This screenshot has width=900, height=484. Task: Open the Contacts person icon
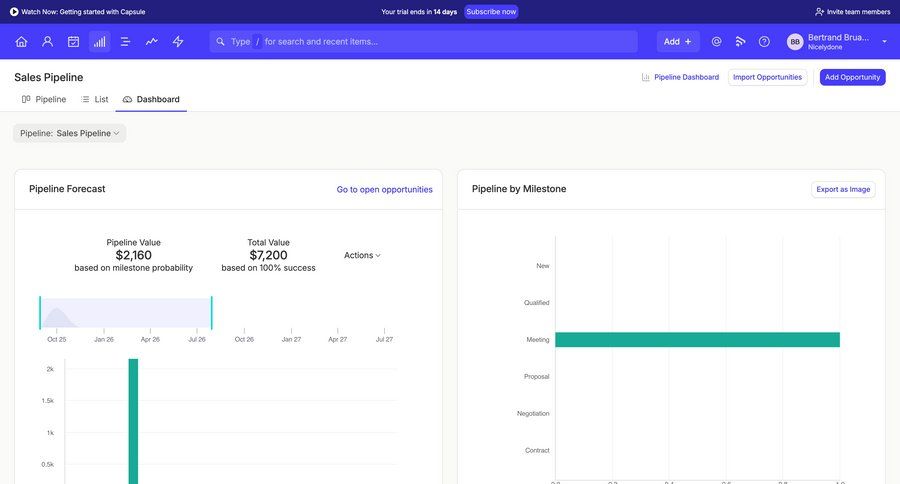coord(47,42)
